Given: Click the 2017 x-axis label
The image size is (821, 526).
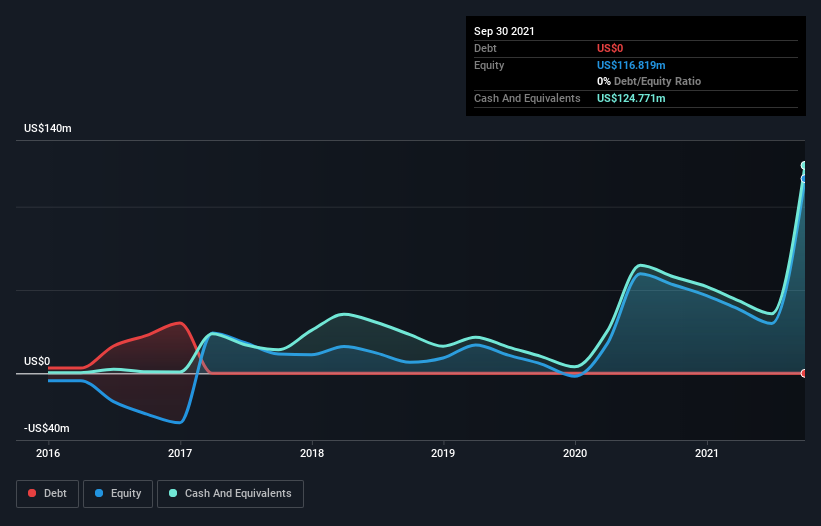Looking at the screenshot, I should coord(180,453).
